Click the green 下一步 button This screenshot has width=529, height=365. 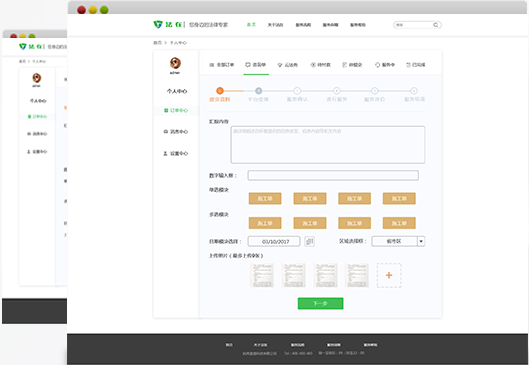click(x=321, y=303)
